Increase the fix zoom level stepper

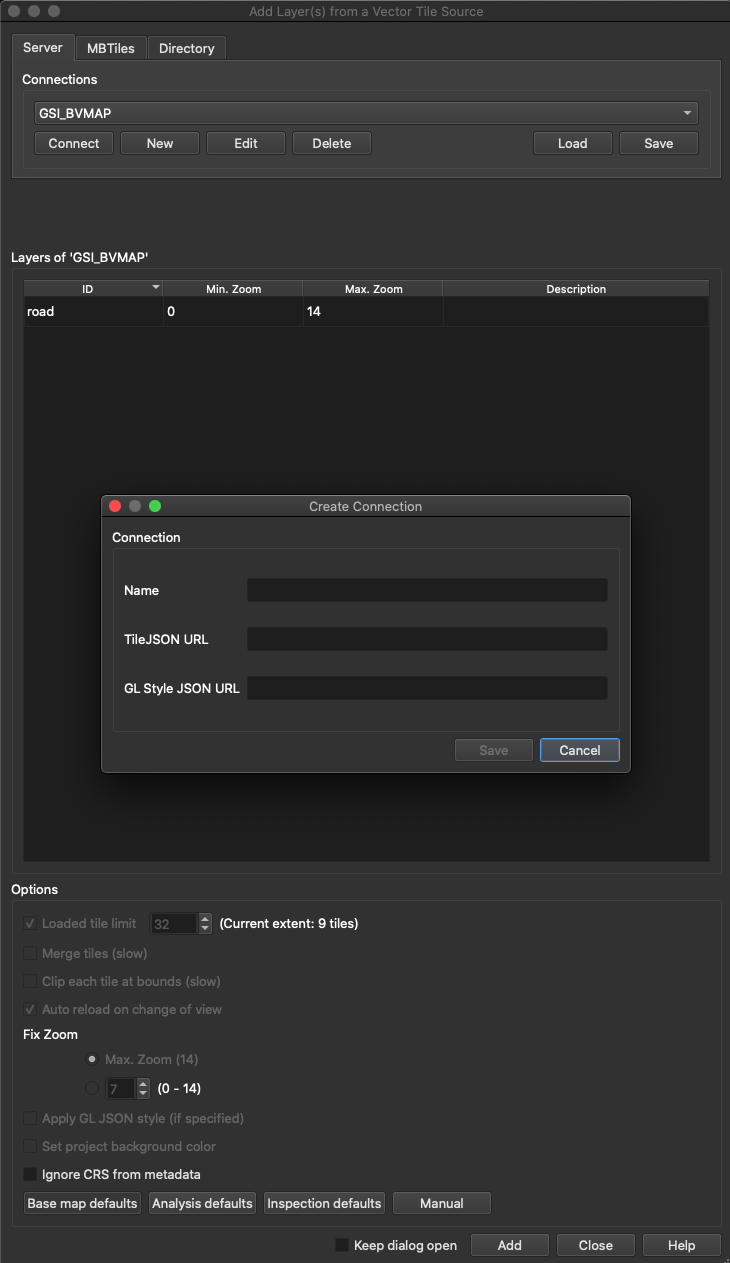(143, 1083)
